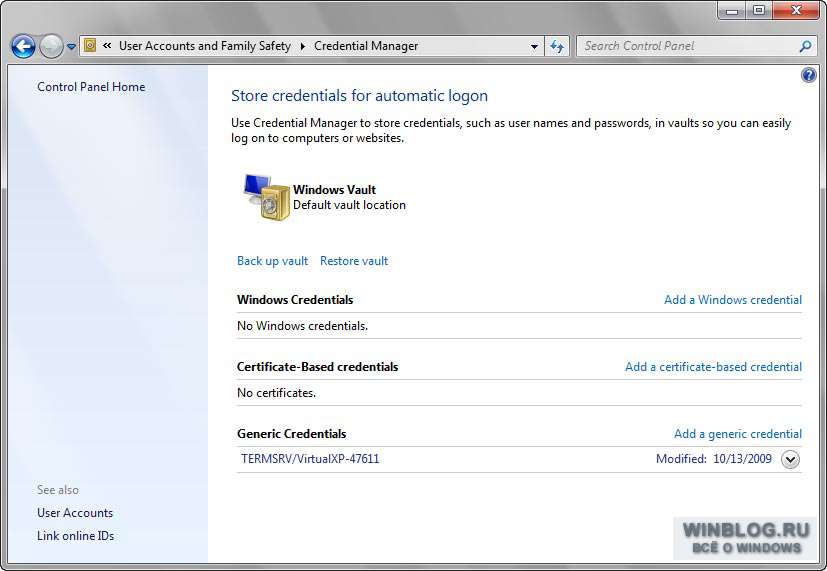Click the Back navigation arrow button
Viewport: 827px width, 571px height.
point(23,46)
